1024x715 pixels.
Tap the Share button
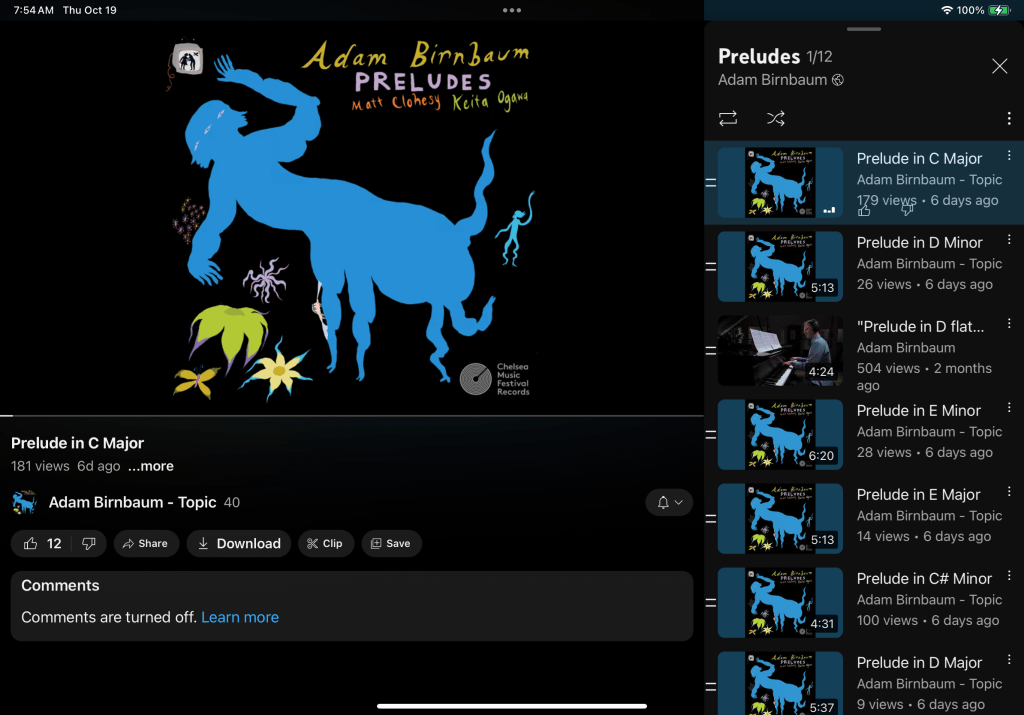(142, 543)
